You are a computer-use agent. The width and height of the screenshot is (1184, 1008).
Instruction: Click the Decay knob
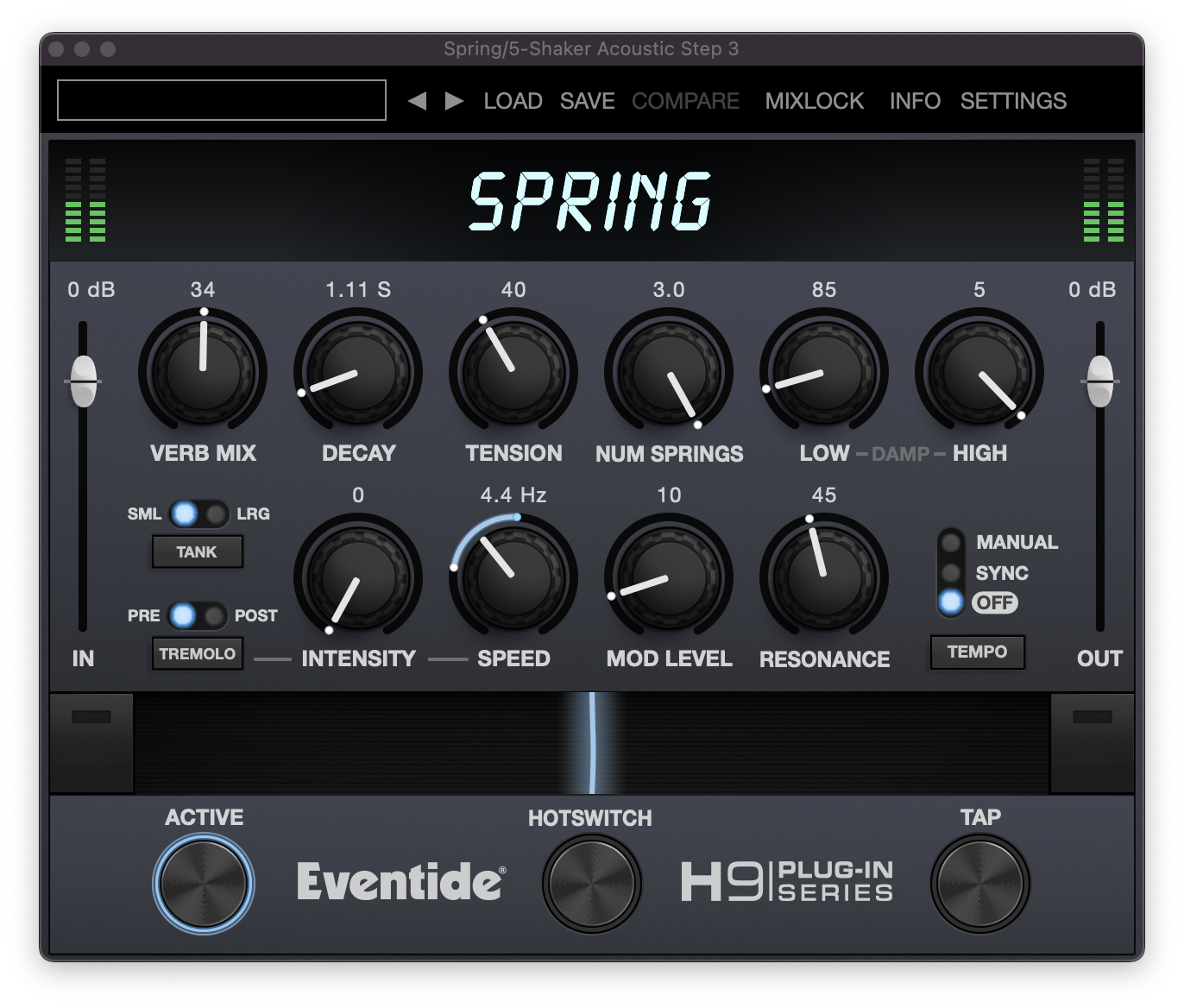[x=358, y=371]
